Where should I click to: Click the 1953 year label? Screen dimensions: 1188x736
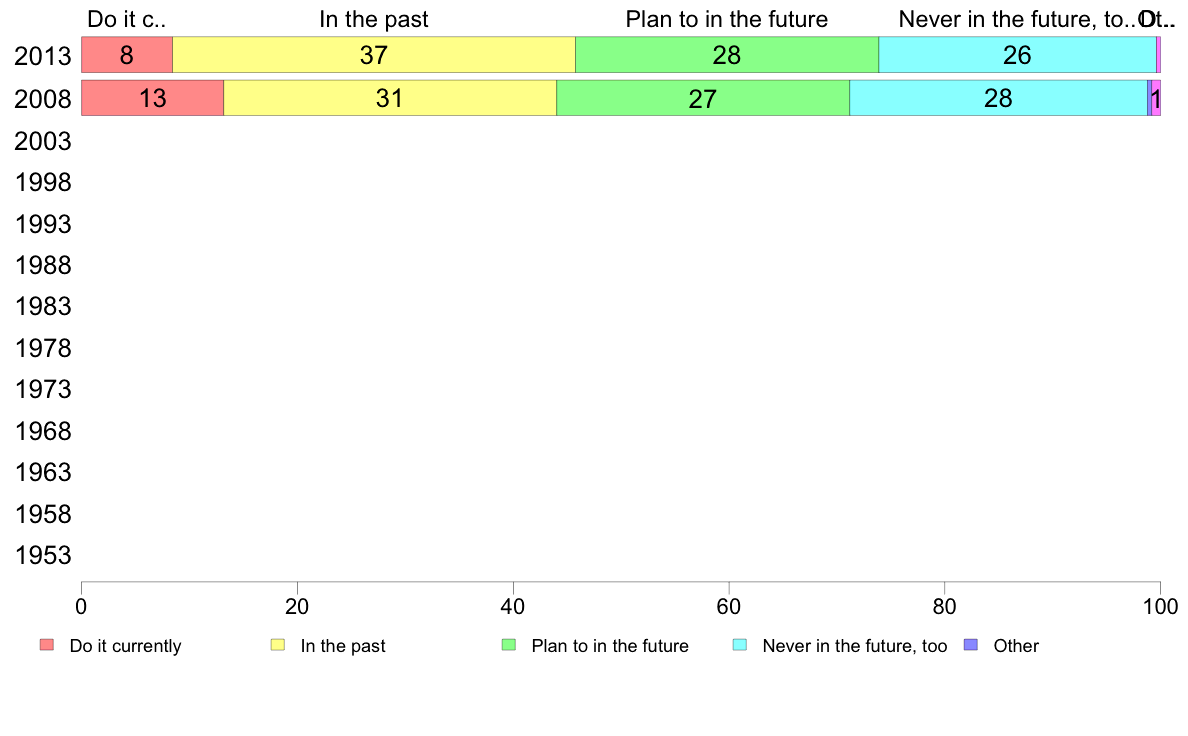tap(43, 555)
